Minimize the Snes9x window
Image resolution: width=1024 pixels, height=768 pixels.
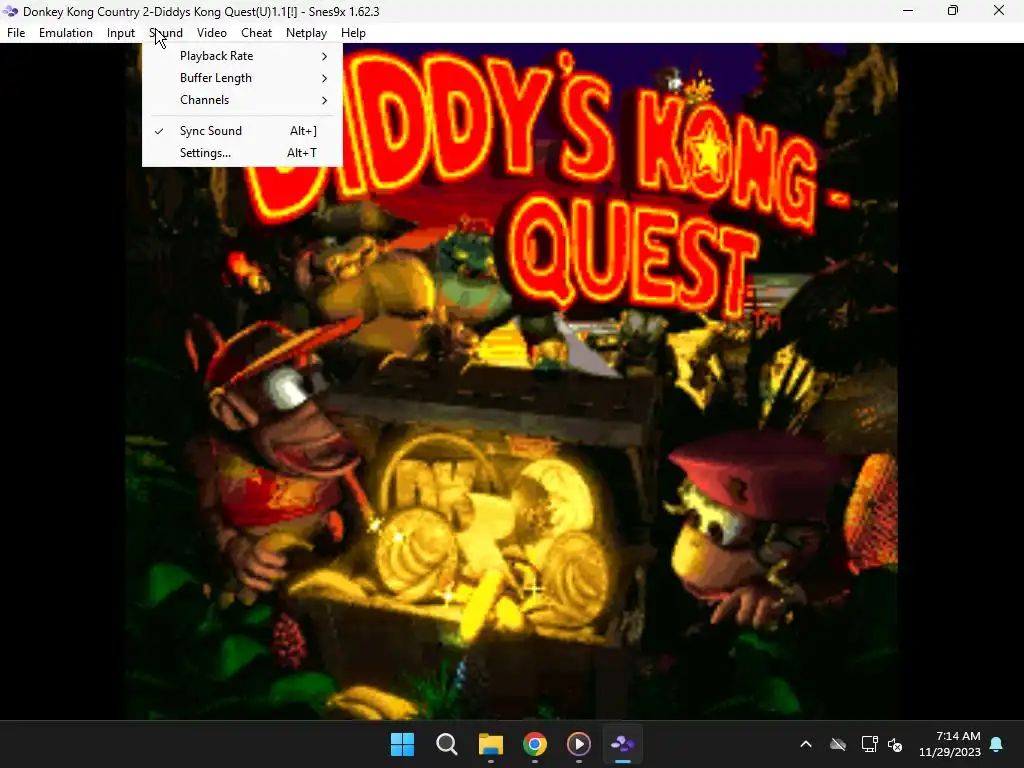point(908,10)
